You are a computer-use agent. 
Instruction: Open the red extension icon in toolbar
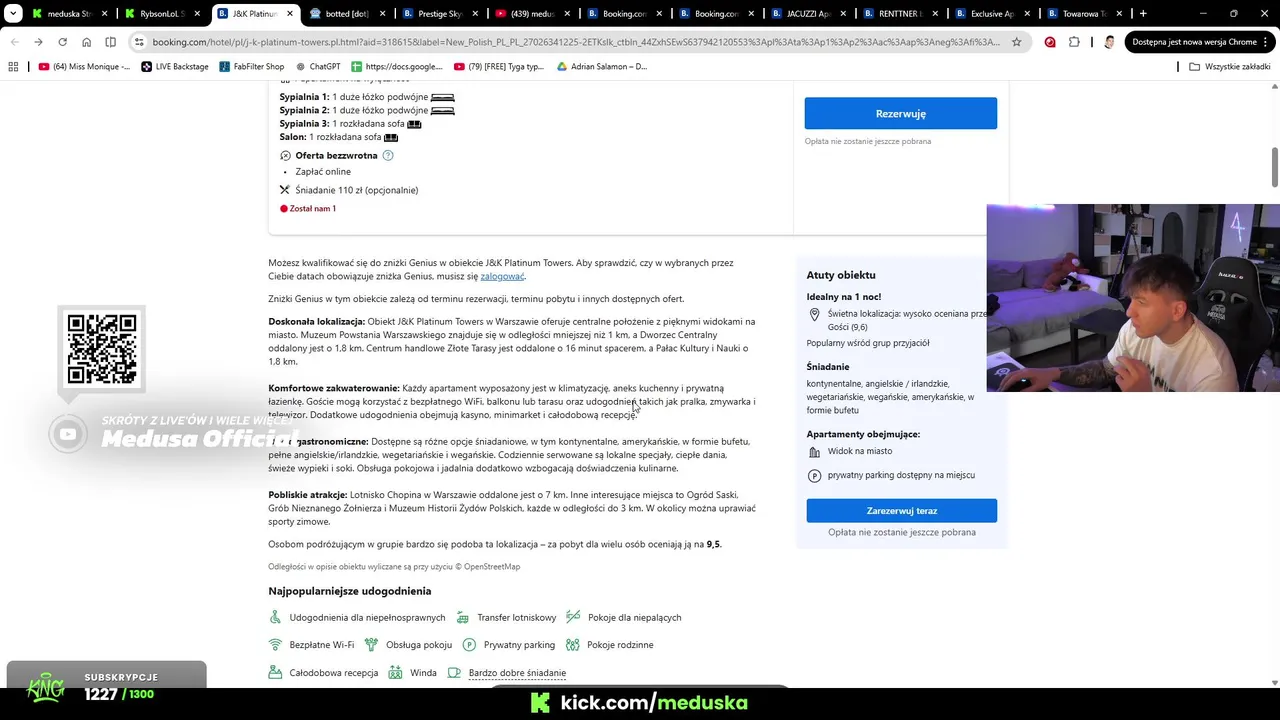pos(1050,42)
